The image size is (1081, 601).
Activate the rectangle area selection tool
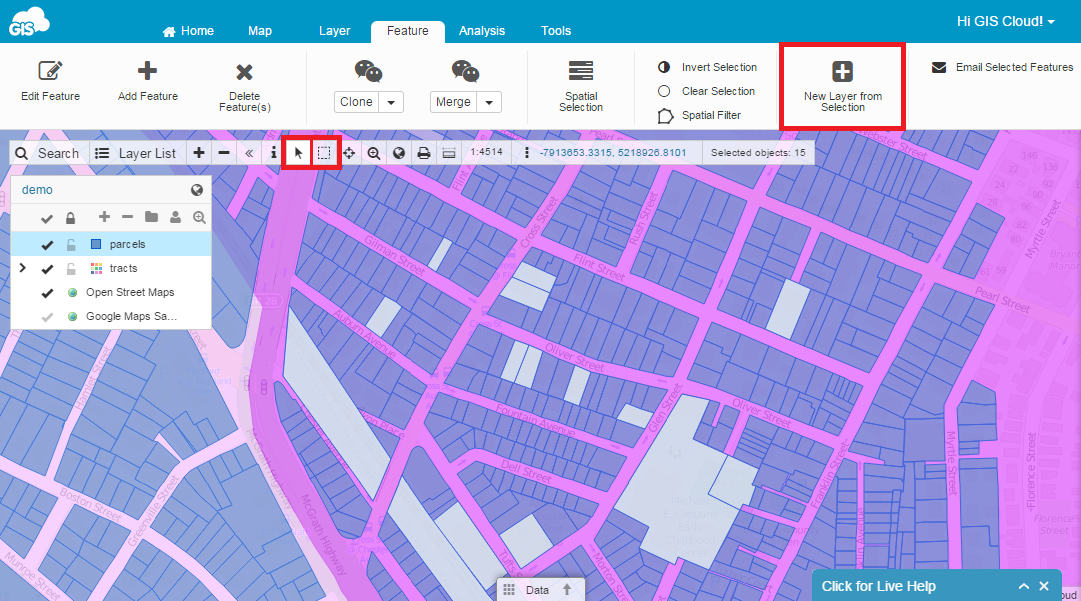point(324,153)
